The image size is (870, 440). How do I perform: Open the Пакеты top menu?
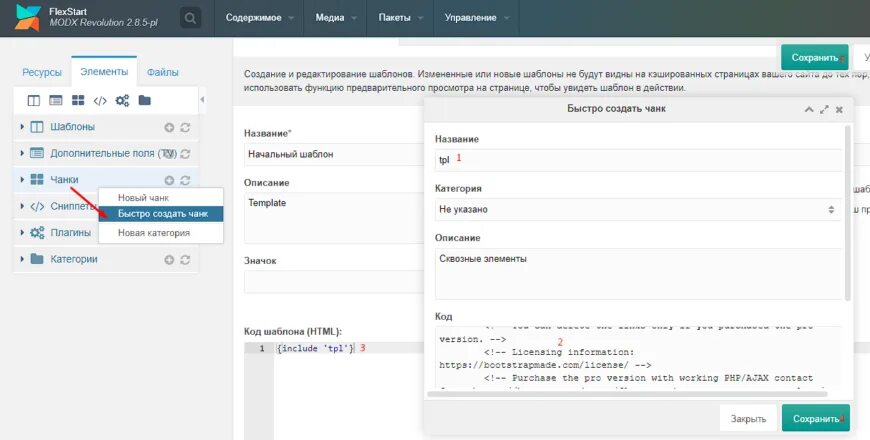(x=400, y=18)
